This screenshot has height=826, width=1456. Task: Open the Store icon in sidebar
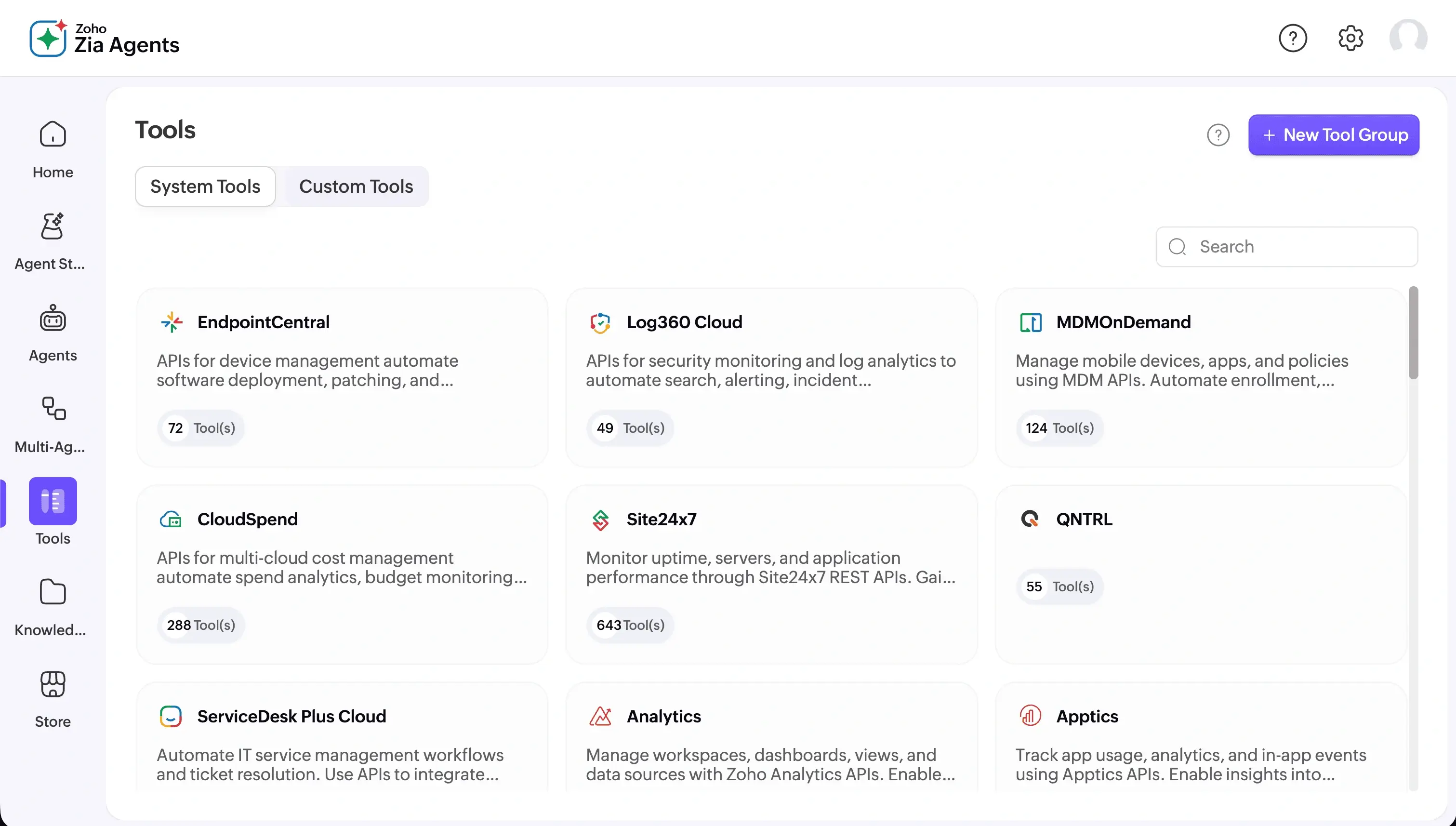[x=53, y=684]
